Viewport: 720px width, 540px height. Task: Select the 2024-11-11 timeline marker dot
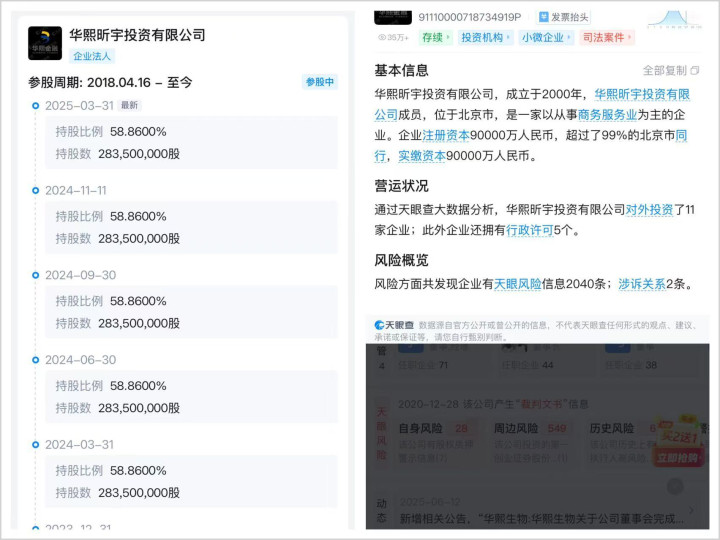(x=36, y=191)
